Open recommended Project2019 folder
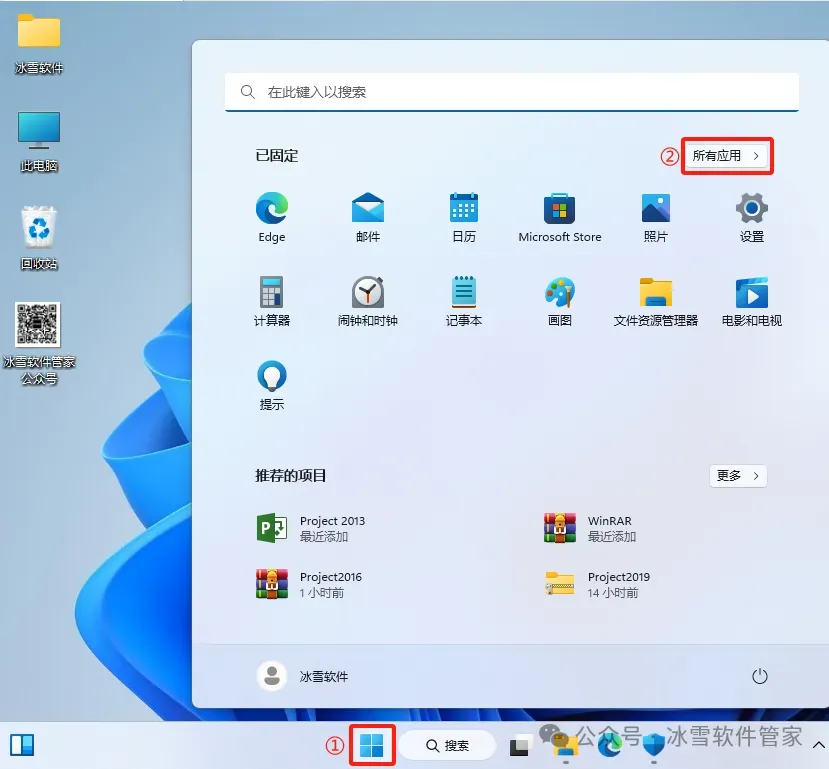Viewport: 829px width, 769px height. pos(597,584)
